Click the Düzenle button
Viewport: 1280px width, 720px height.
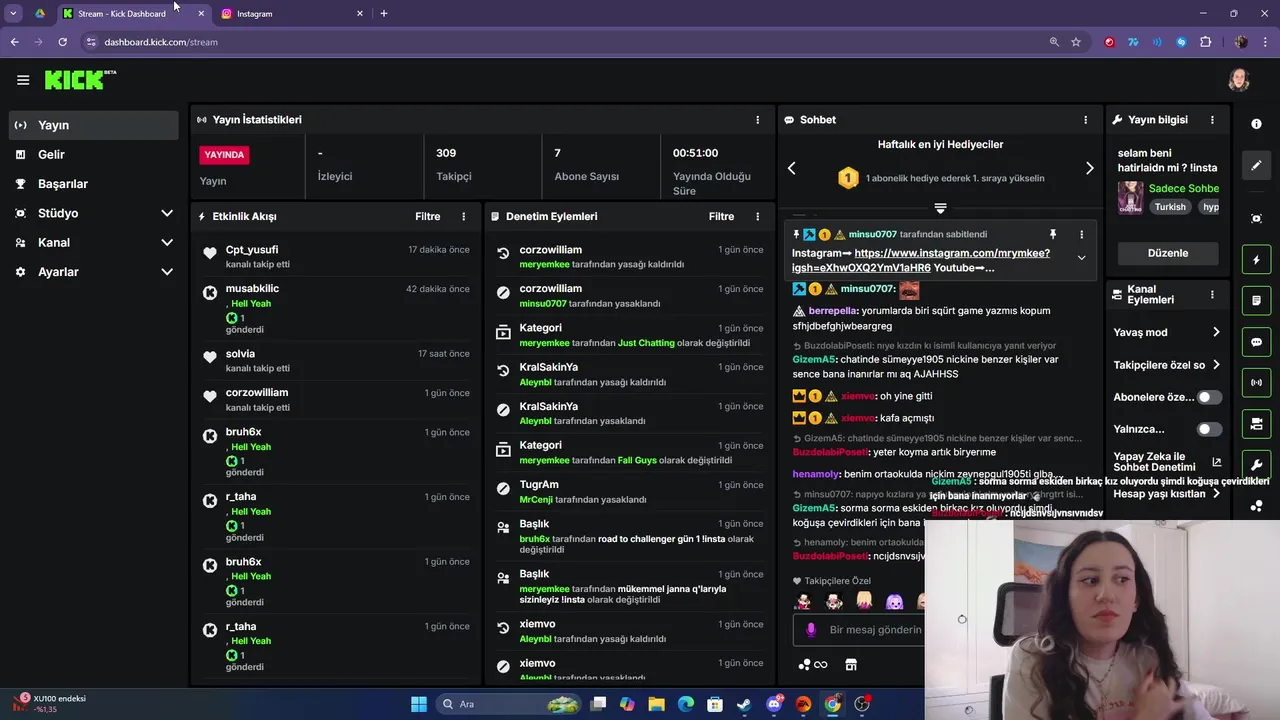pyautogui.click(x=1168, y=253)
